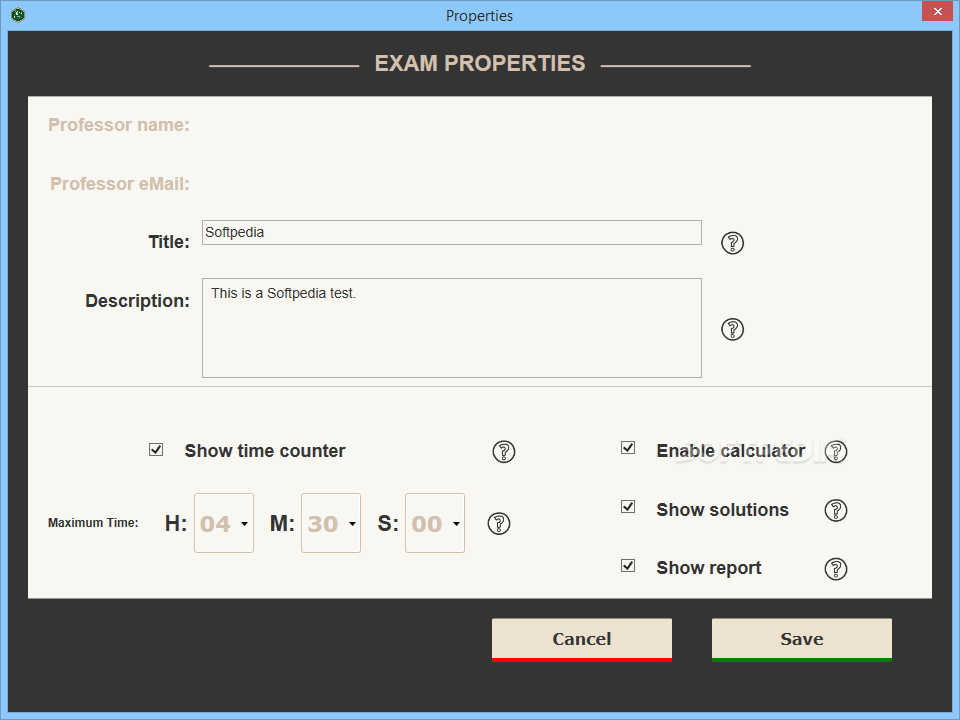Open help for Show time counter
960x720 pixels.
tap(504, 452)
